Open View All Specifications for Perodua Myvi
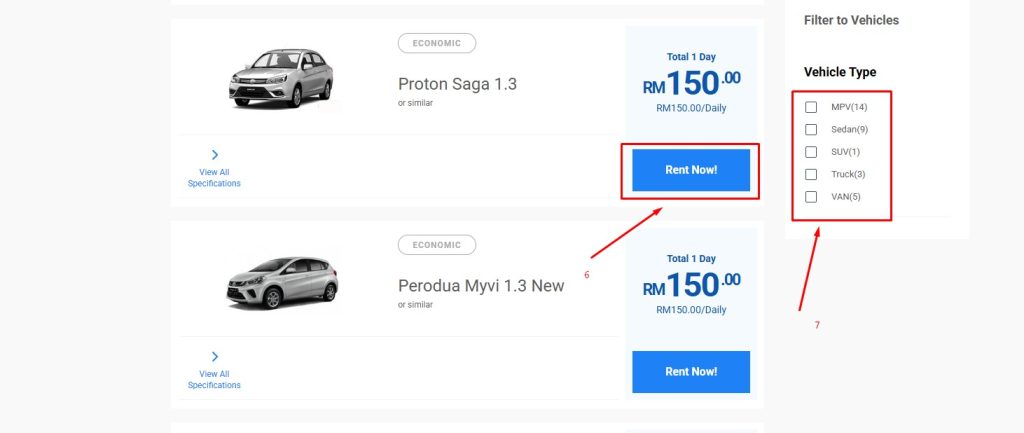Image resolution: width=1024 pixels, height=433 pixels. coord(214,380)
